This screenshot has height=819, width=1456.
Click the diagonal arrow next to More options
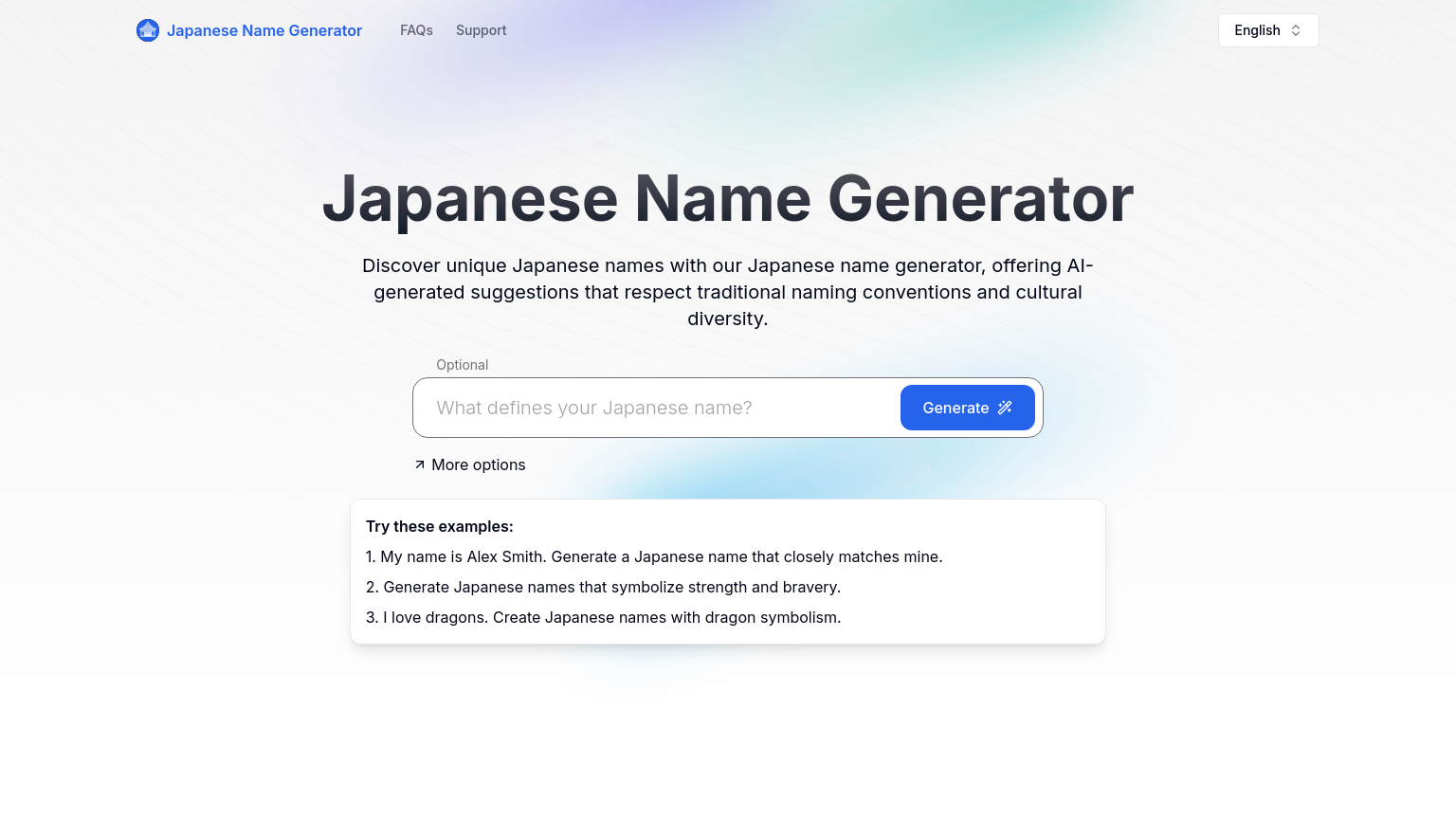tap(419, 464)
